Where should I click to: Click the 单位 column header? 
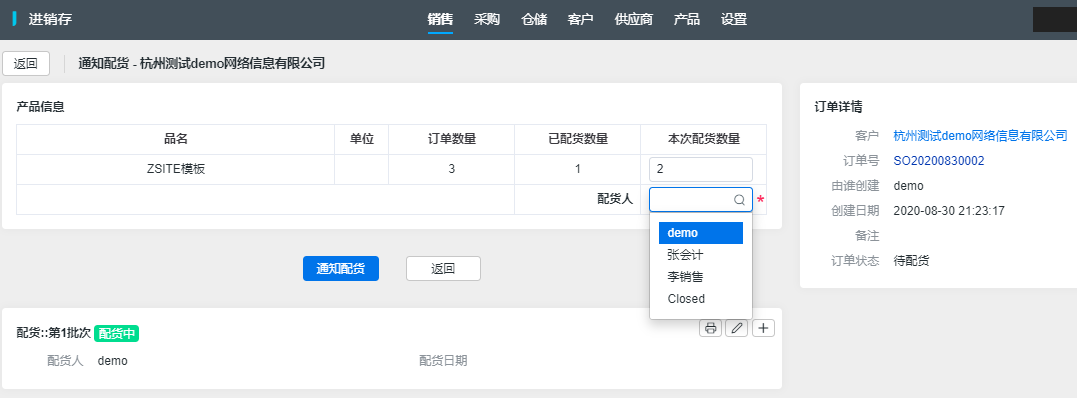pyautogui.click(x=361, y=139)
